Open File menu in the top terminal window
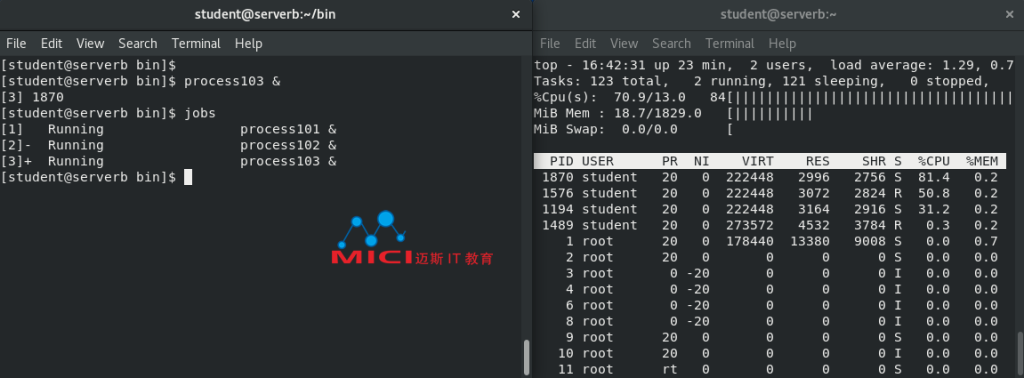 [x=550, y=44]
